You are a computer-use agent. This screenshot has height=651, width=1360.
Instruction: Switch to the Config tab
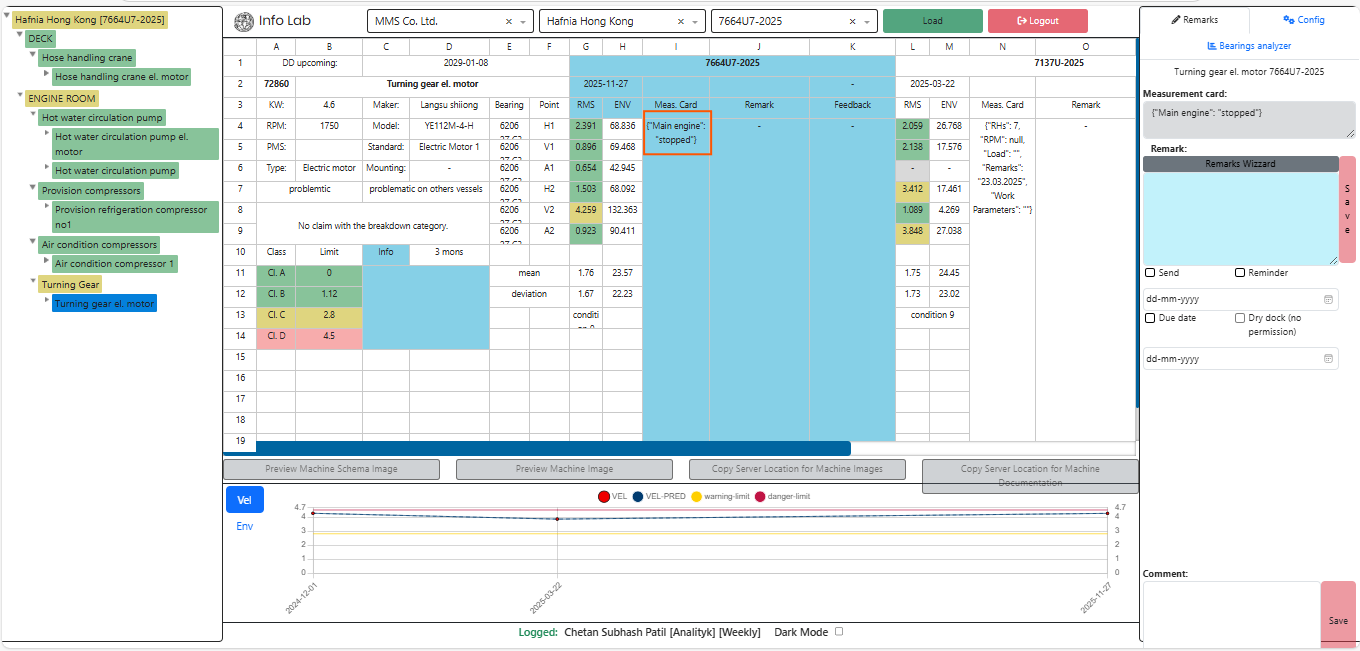[1303, 20]
